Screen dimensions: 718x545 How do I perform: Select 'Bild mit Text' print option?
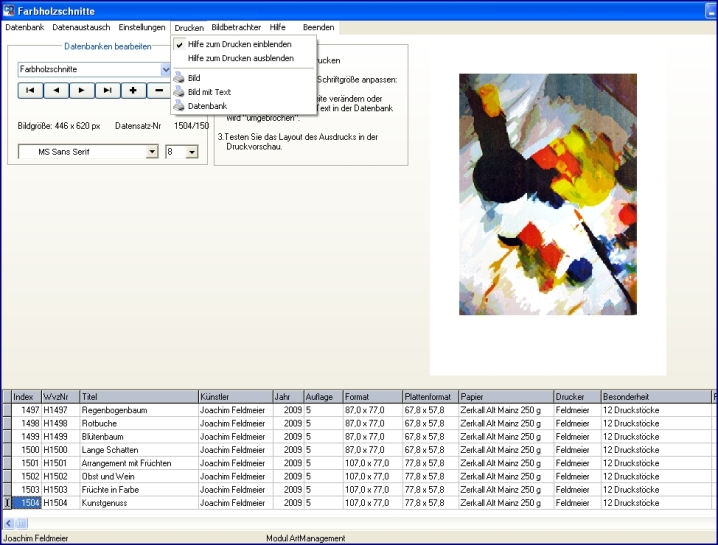[x=209, y=91]
